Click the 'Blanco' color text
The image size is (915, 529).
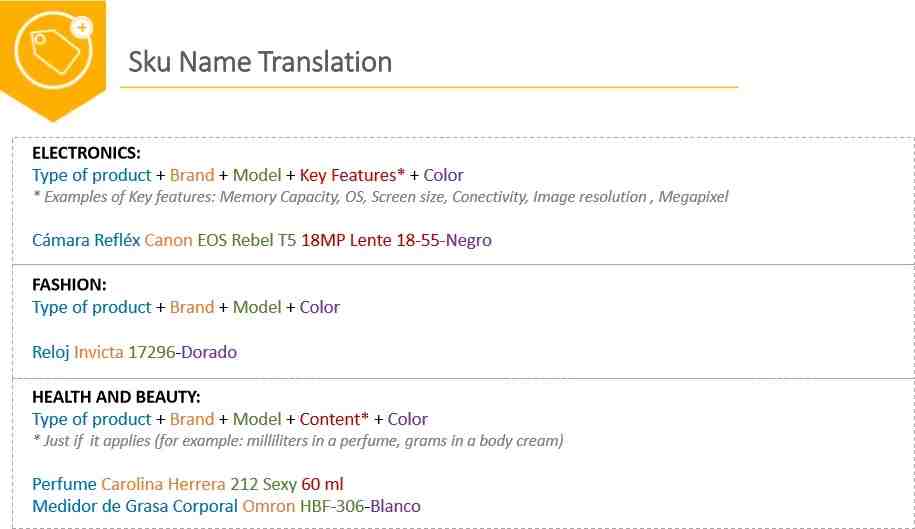[x=395, y=506]
